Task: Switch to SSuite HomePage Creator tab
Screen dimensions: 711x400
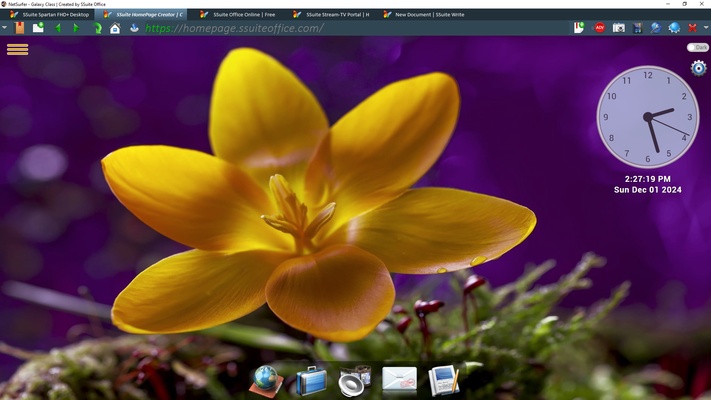Action: click(x=143, y=15)
